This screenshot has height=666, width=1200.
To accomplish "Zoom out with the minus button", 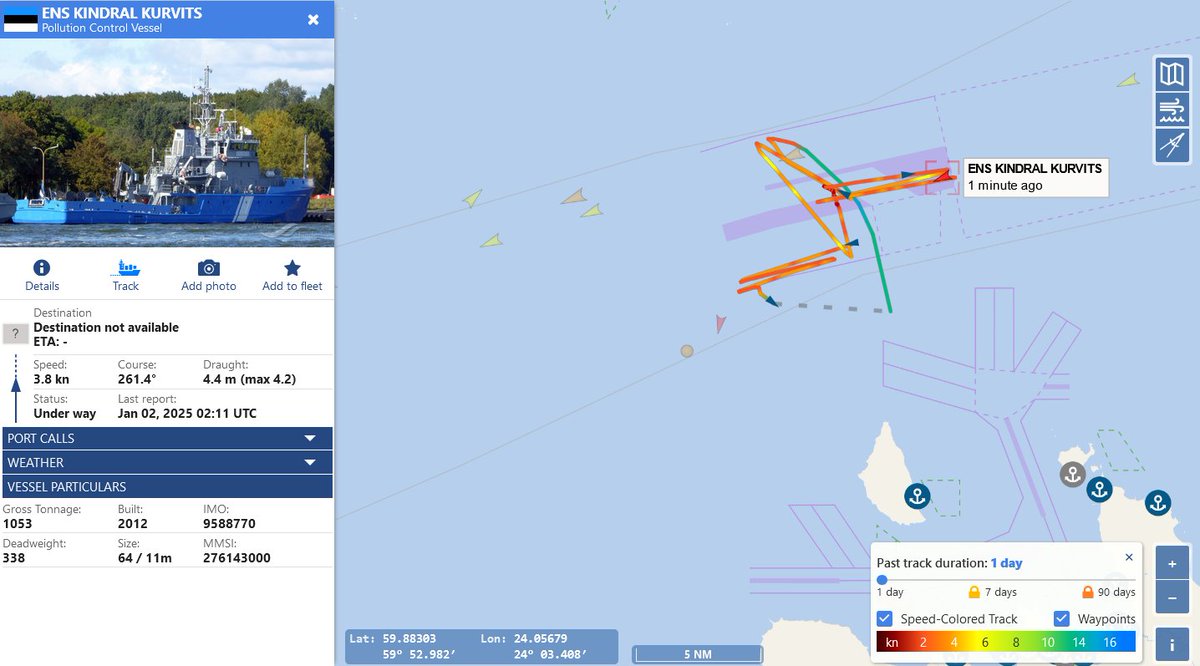I will 1171,599.
